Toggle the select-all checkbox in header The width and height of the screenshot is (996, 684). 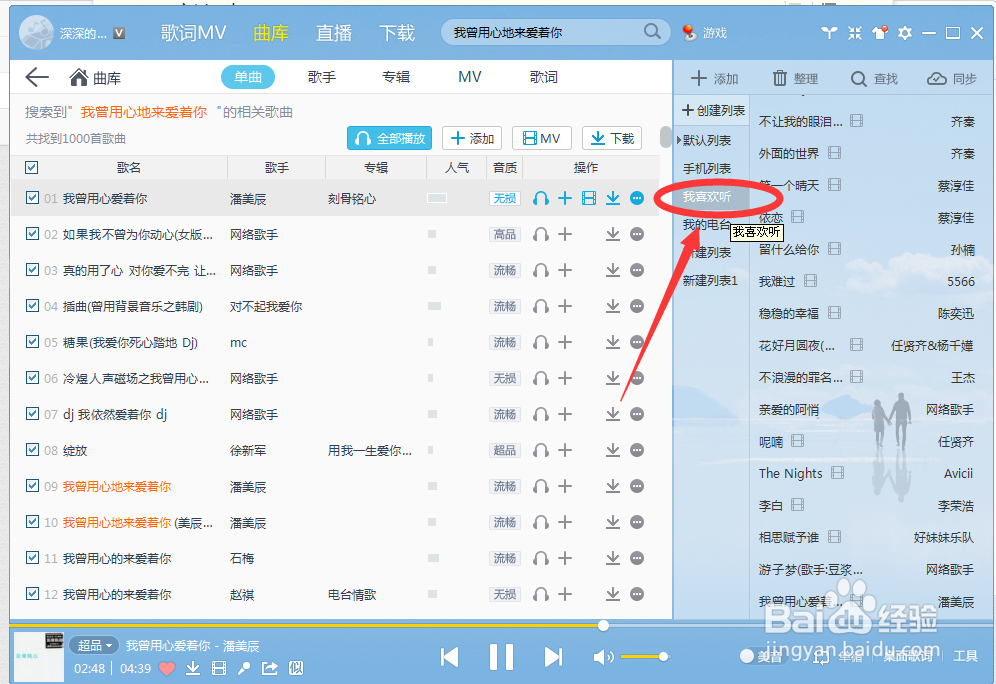[x=31, y=167]
